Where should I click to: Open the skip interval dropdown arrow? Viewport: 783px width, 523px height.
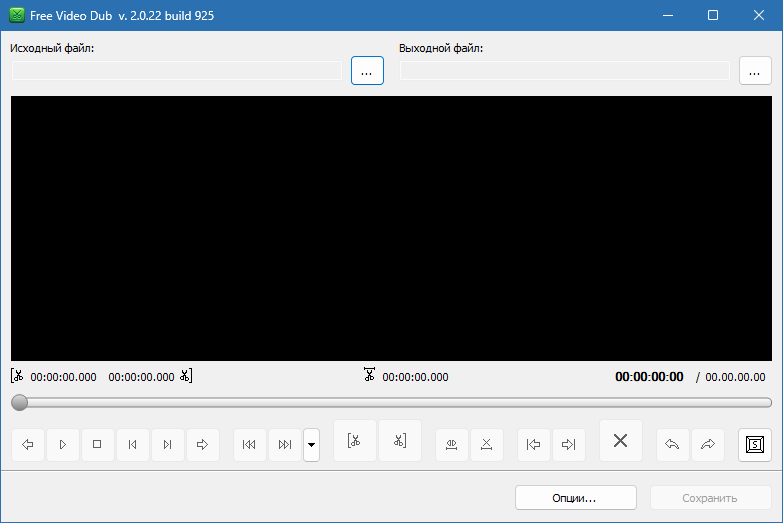click(311, 444)
